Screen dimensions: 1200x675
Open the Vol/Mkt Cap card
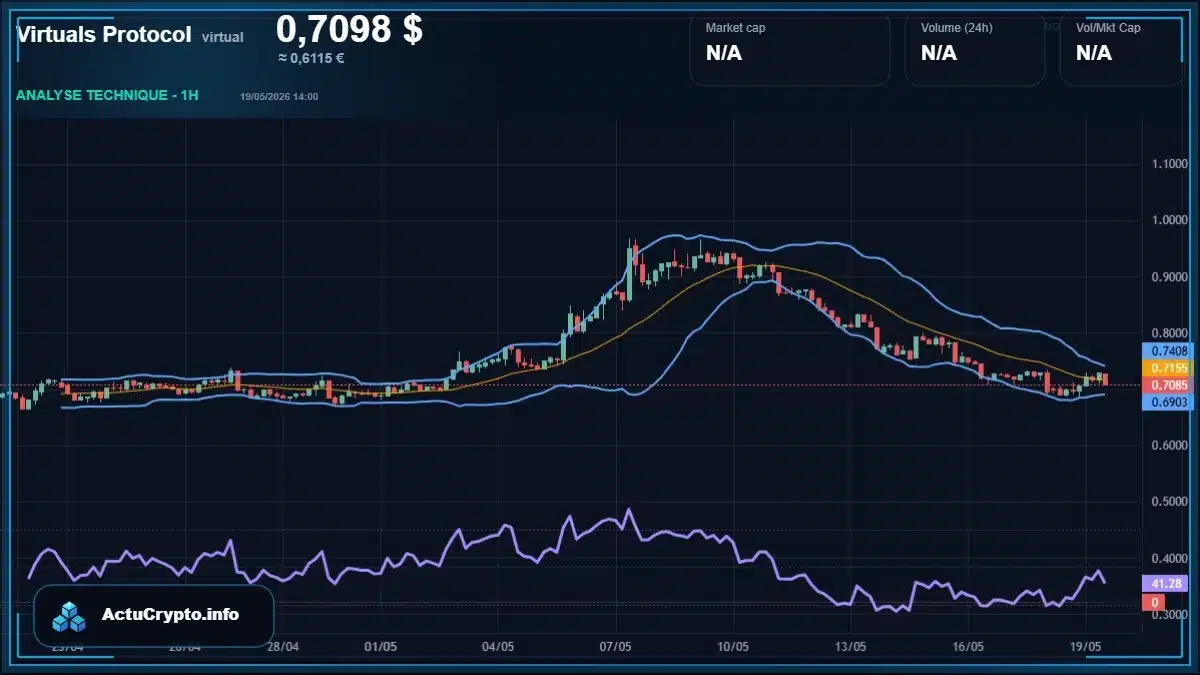tap(1122, 48)
